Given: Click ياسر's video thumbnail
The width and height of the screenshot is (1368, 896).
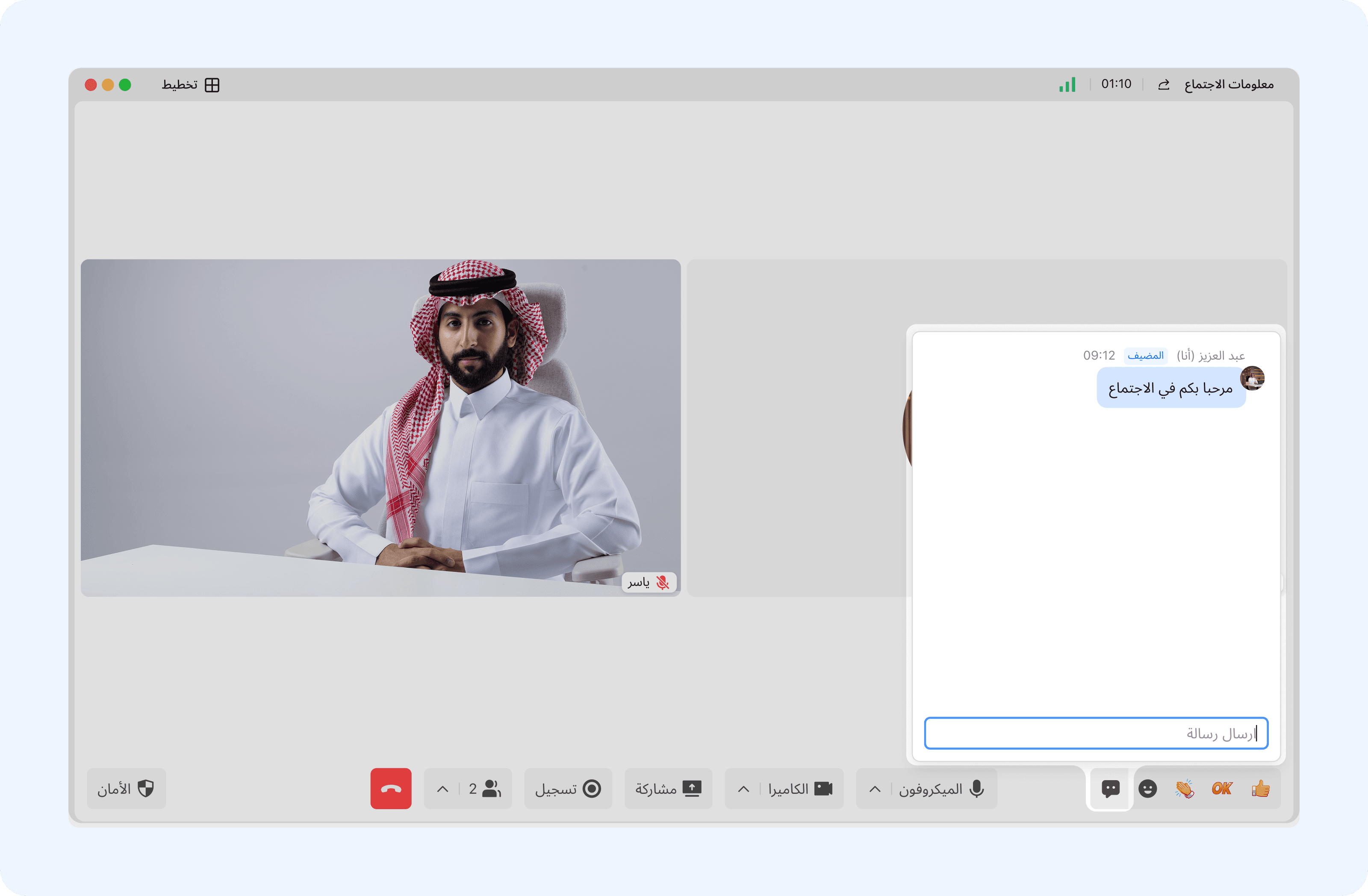Looking at the screenshot, I should [x=380, y=427].
